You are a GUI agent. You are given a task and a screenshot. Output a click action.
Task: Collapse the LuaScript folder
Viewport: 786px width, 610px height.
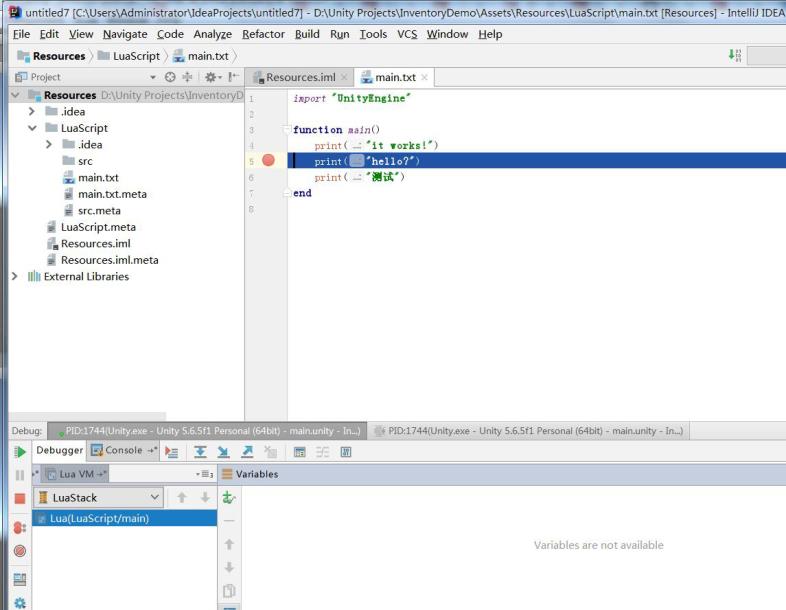click(33, 128)
